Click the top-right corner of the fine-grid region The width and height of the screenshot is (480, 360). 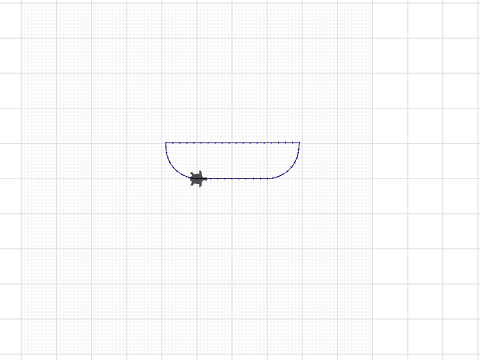pyautogui.click(x=372, y=3)
